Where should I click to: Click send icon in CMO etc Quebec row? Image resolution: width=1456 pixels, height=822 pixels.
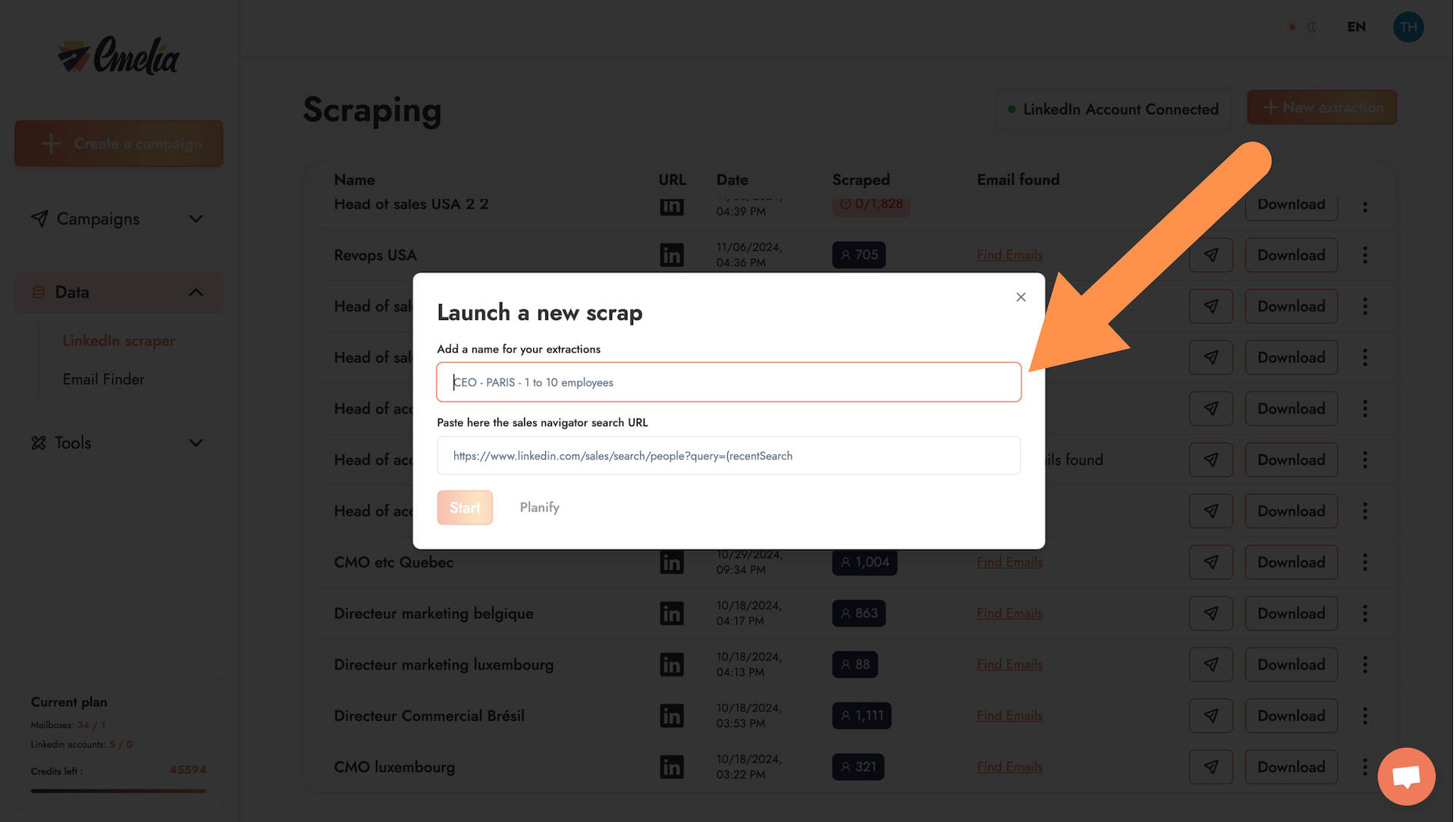click(x=1211, y=562)
